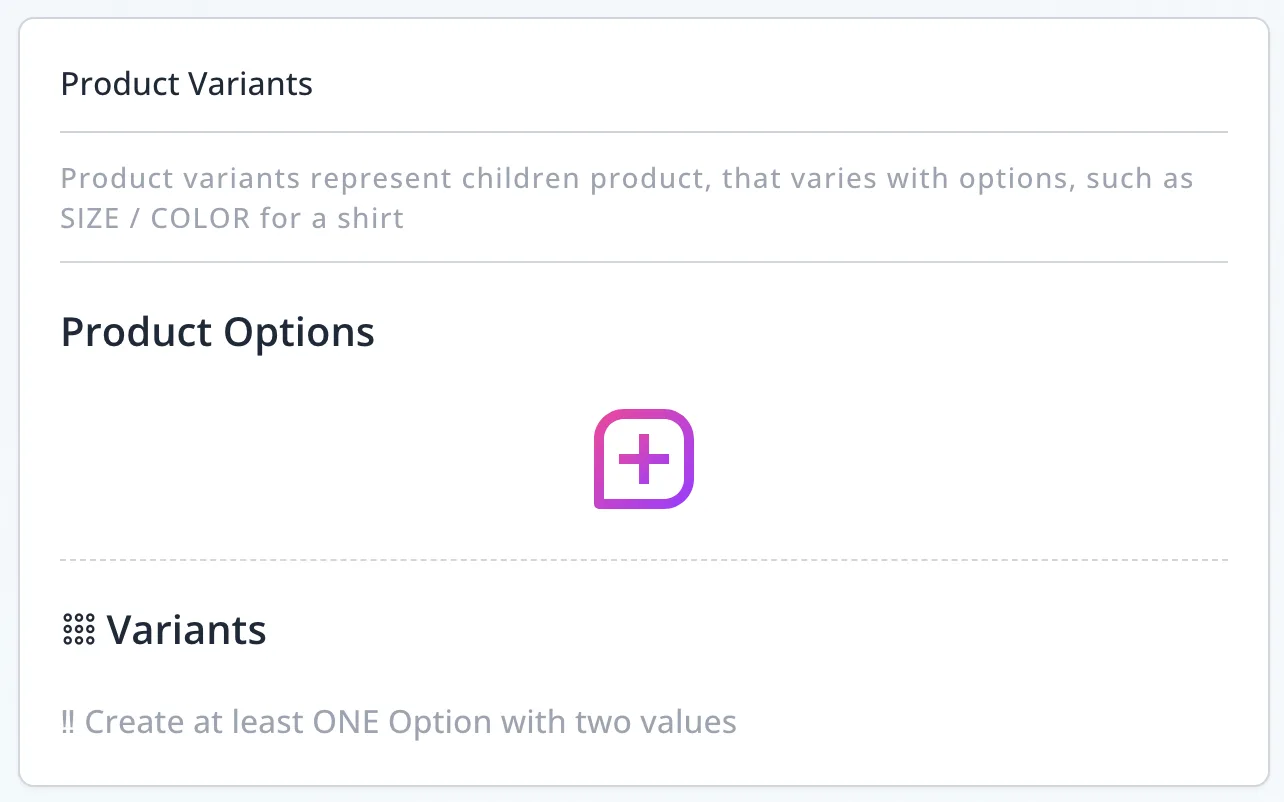Click the product variants description paragraph
Image resolution: width=1284 pixels, height=802 pixels.
click(626, 198)
